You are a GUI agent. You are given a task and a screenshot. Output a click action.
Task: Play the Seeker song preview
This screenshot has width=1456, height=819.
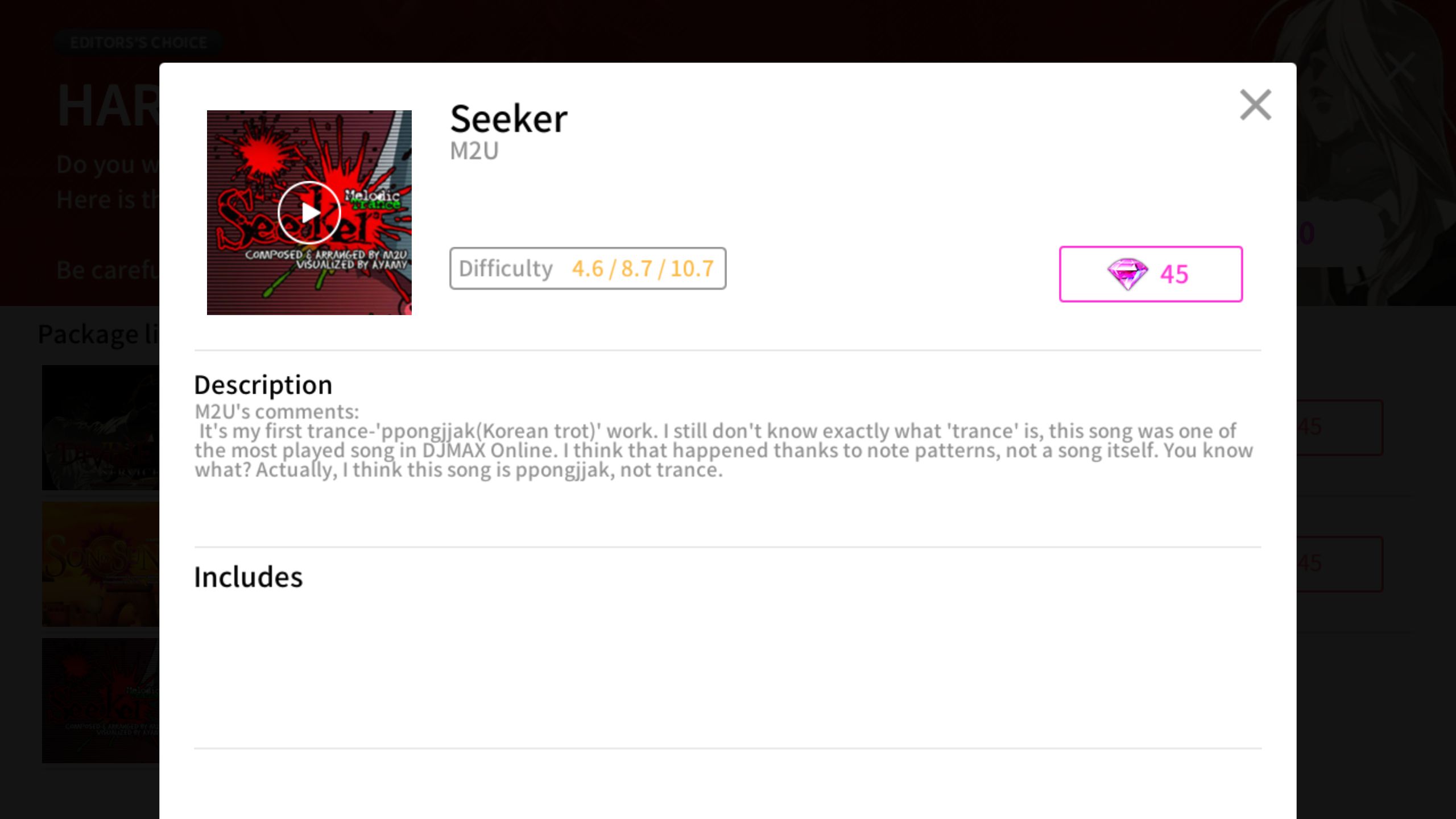[309, 213]
